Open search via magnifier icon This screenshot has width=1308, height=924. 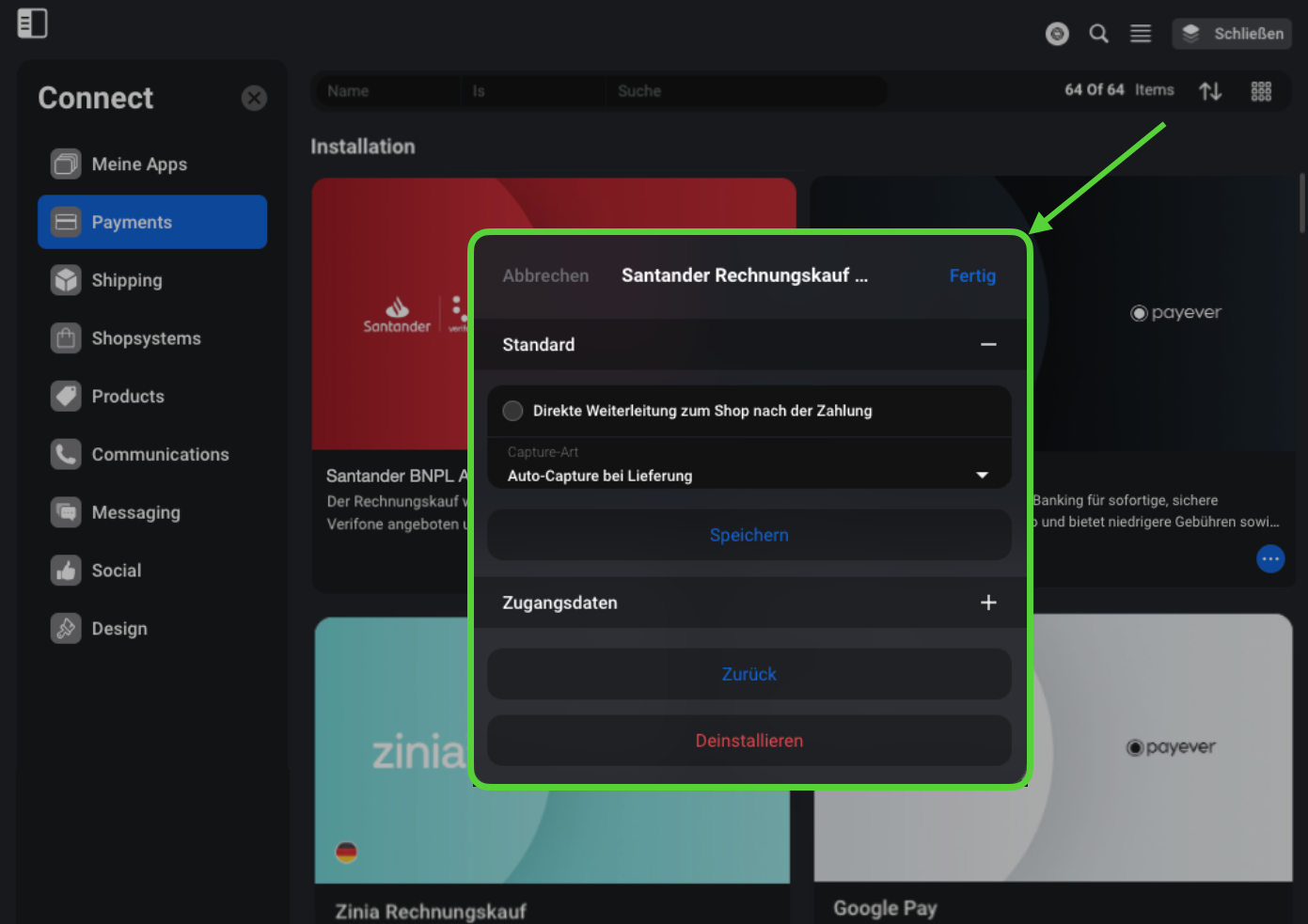1098,34
